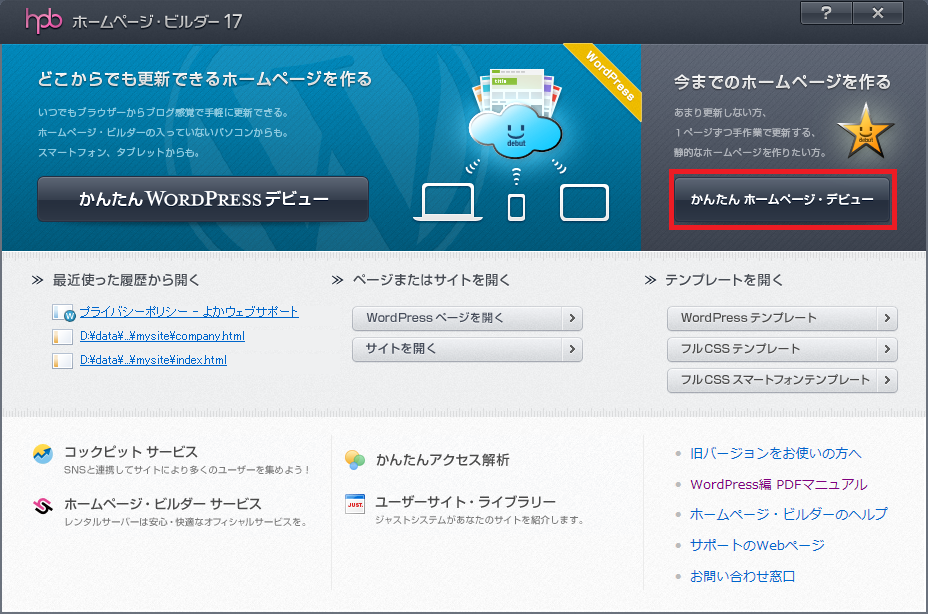Expand arrow on フルCSS スマートフォンテンプレート
Image resolution: width=928 pixels, height=614 pixels.
(887, 380)
